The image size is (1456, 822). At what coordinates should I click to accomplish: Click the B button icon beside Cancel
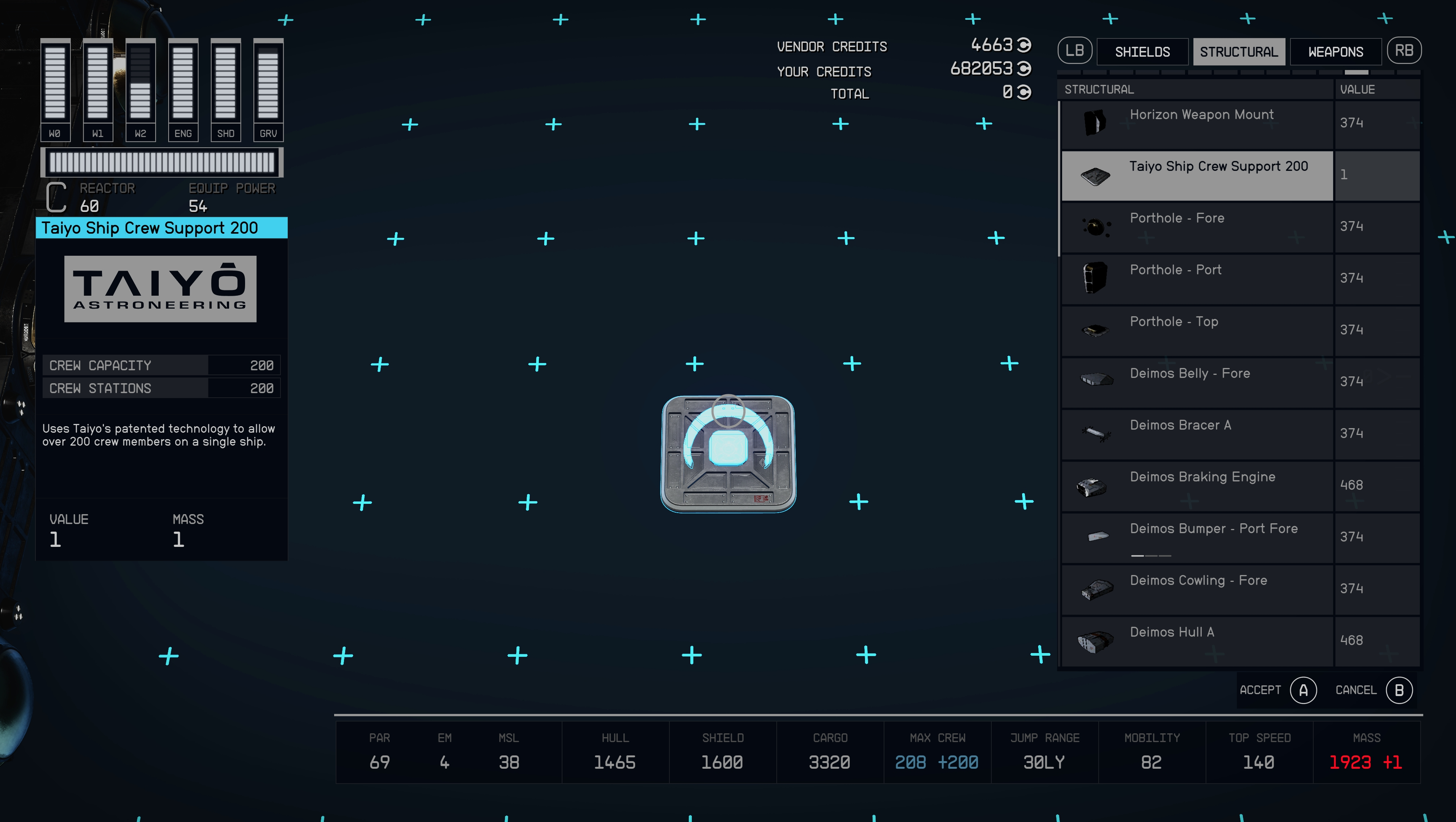click(1399, 690)
